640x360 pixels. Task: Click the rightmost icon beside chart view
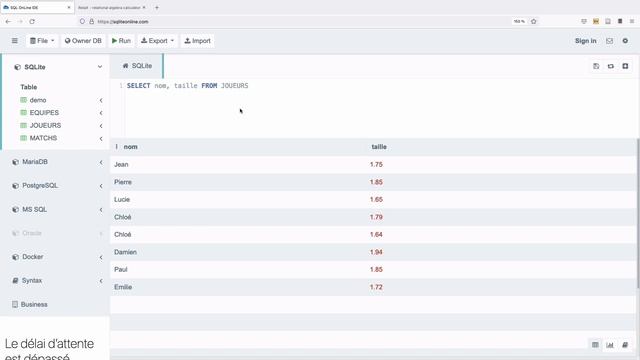(x=625, y=345)
